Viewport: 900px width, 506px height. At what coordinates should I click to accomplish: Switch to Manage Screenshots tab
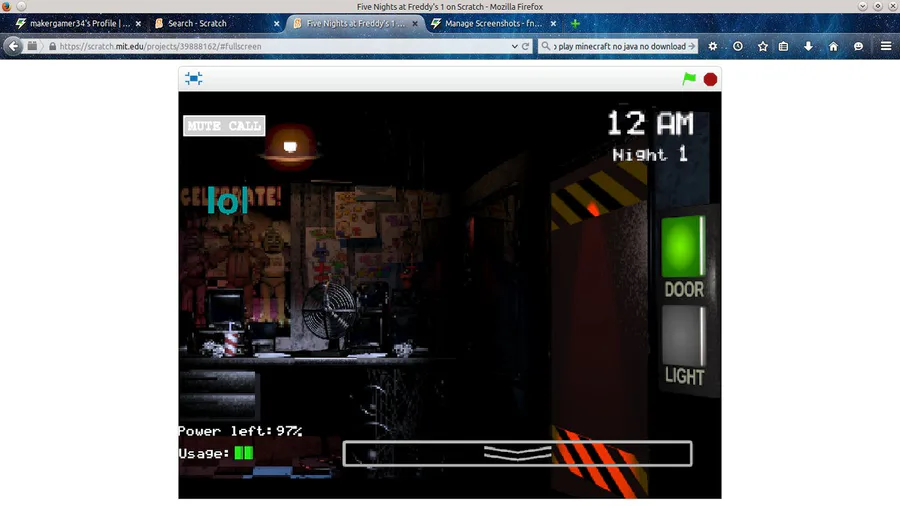point(493,24)
